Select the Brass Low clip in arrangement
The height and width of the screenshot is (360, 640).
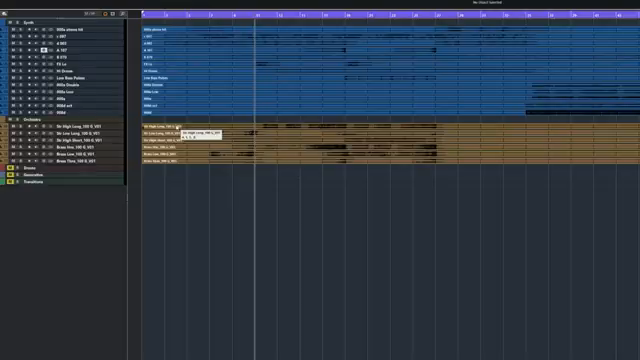(x=391, y=154)
